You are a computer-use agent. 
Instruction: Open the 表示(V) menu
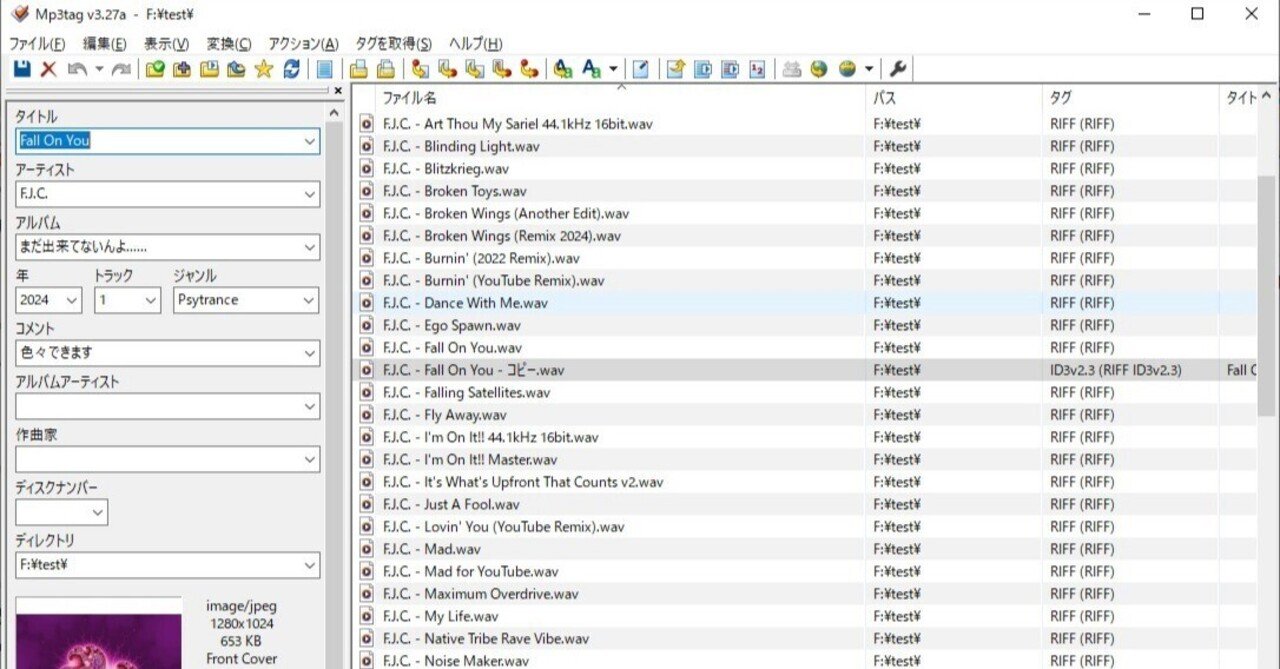(166, 44)
